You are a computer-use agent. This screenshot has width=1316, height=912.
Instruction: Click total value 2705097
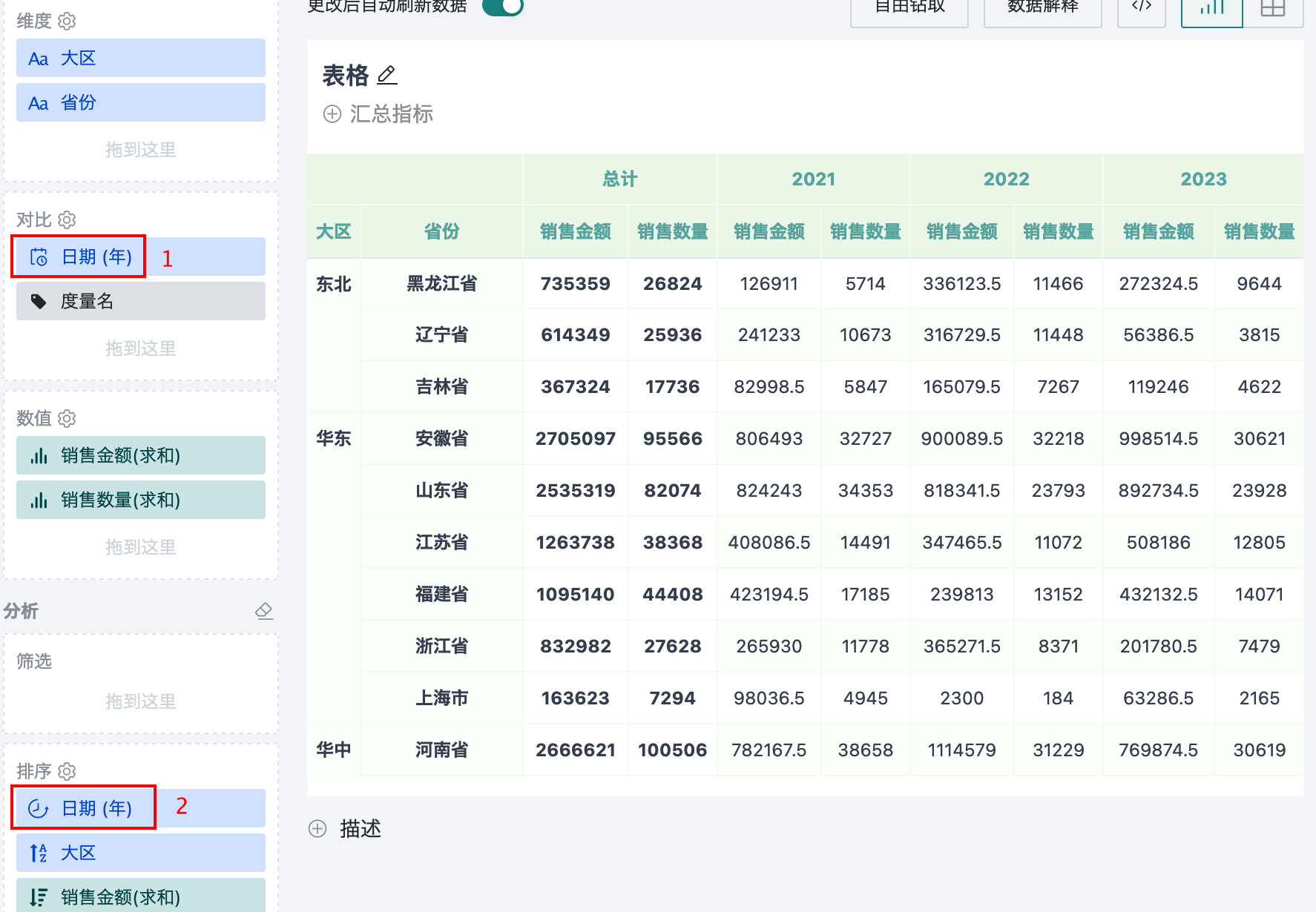click(x=576, y=438)
